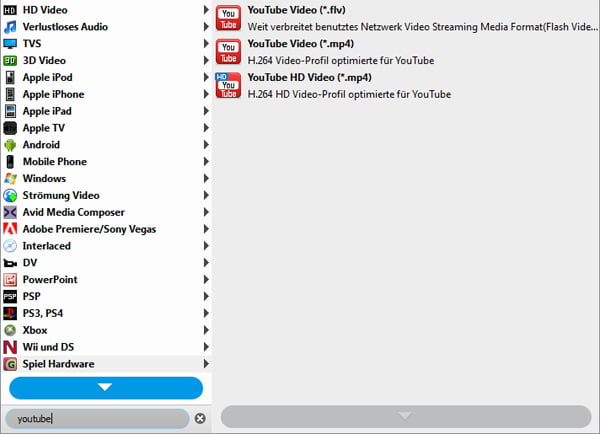Expand the Apple iPhone submenu arrow
The height and width of the screenshot is (434, 600).
(206, 94)
